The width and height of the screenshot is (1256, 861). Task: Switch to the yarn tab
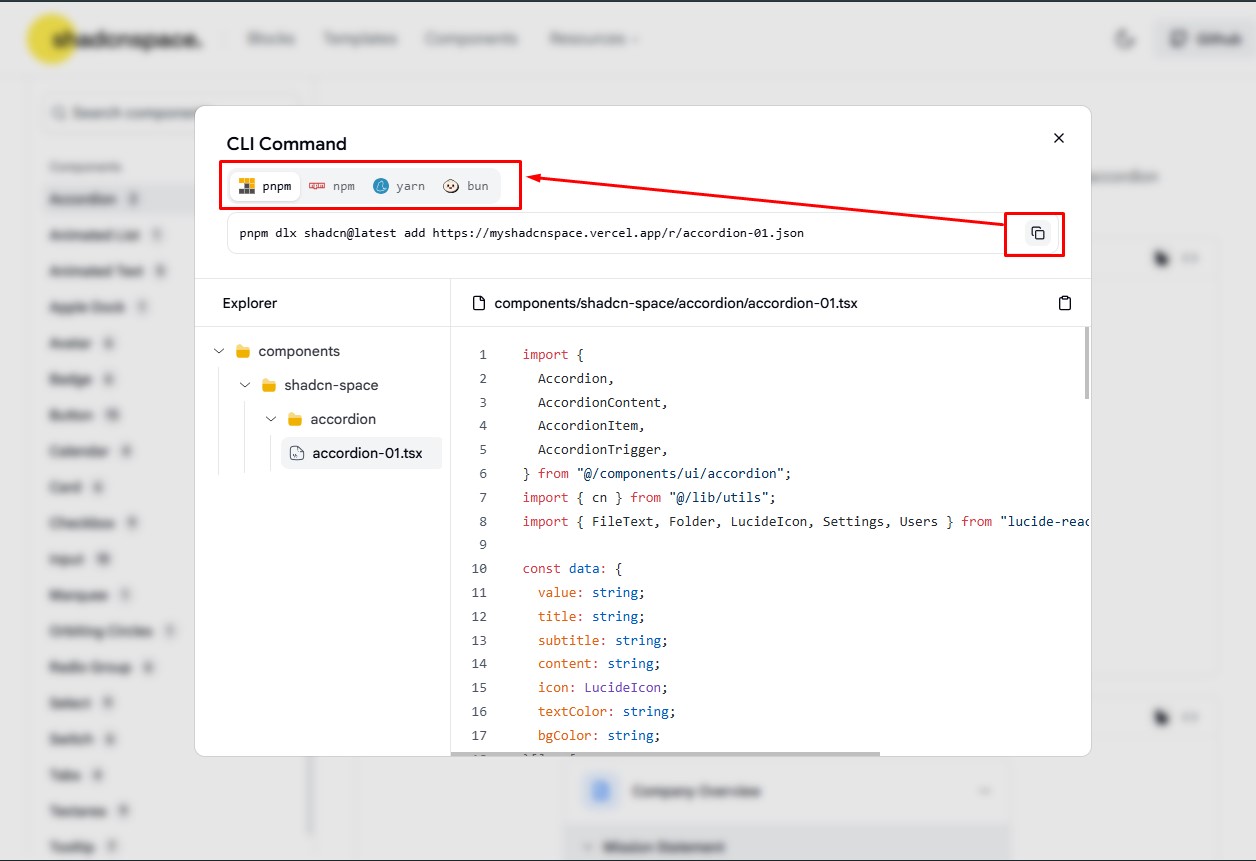coord(399,186)
